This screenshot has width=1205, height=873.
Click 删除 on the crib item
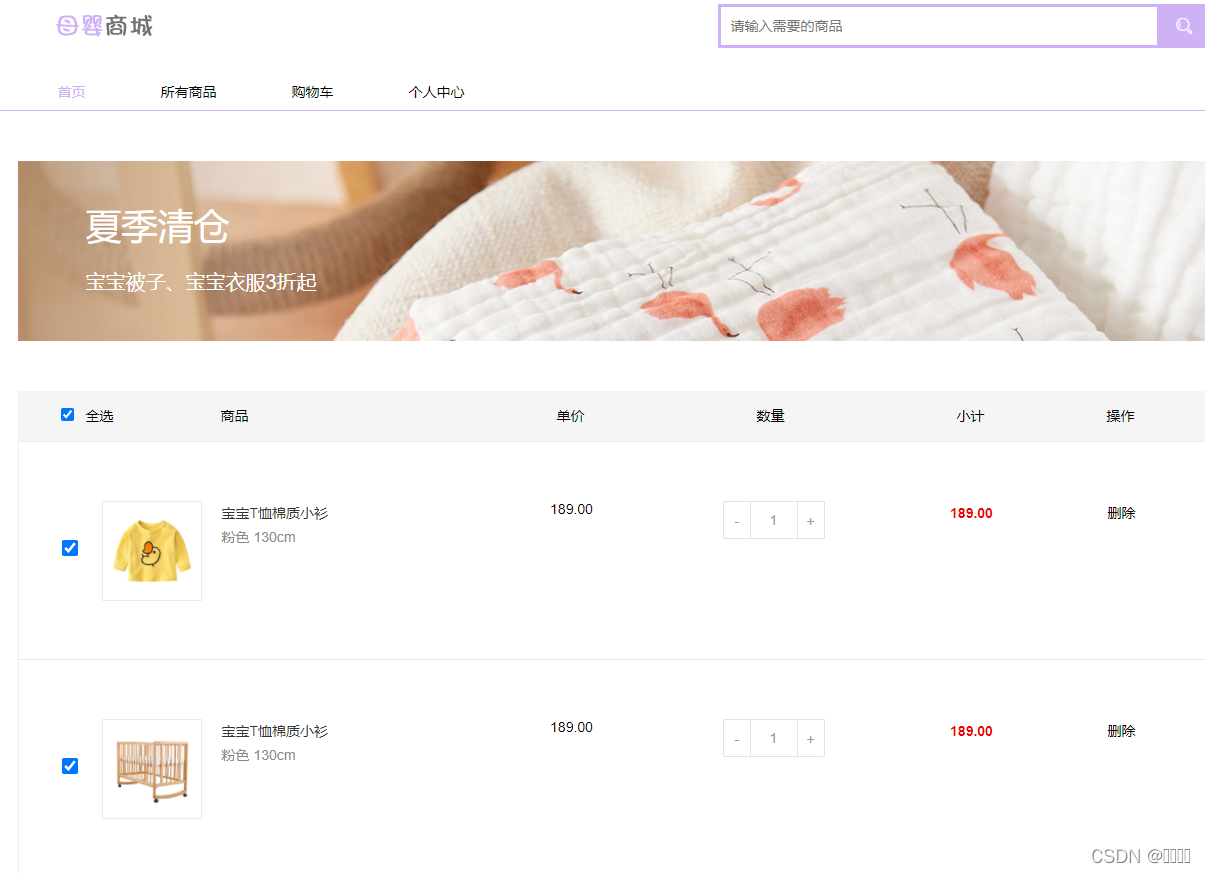pos(1121,731)
